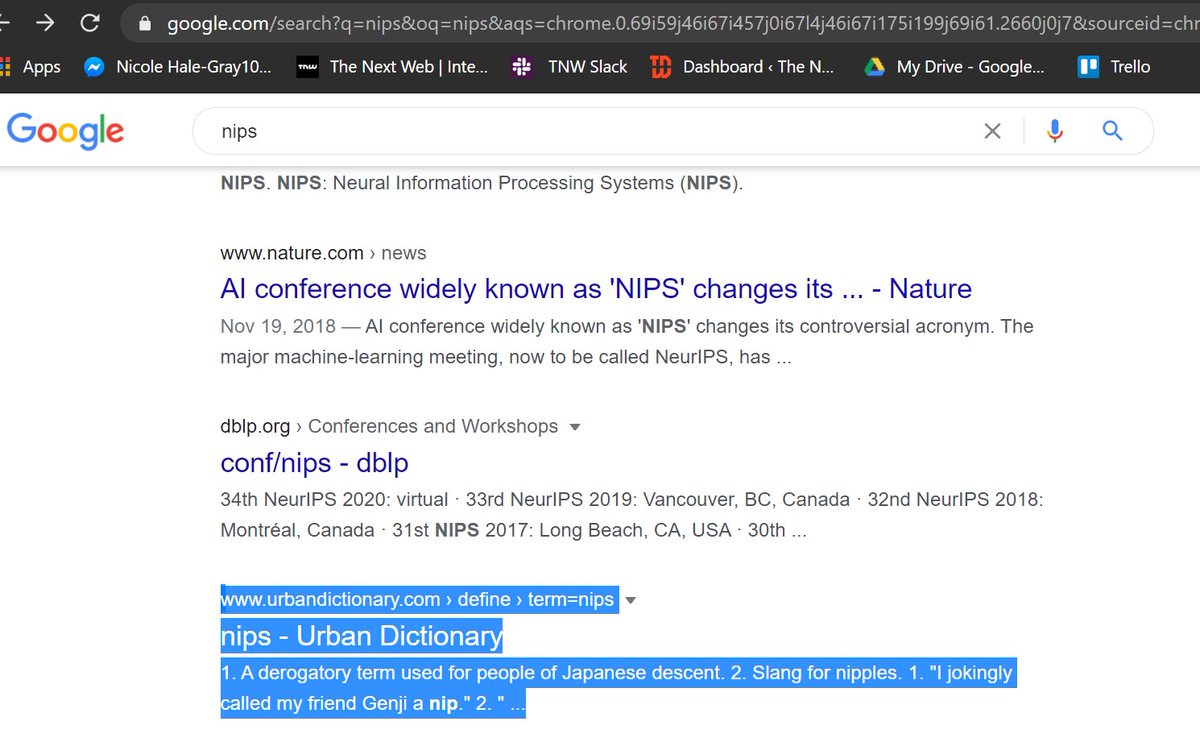The width and height of the screenshot is (1200, 734).
Task: Click the browser forward arrow
Action: pos(45,22)
